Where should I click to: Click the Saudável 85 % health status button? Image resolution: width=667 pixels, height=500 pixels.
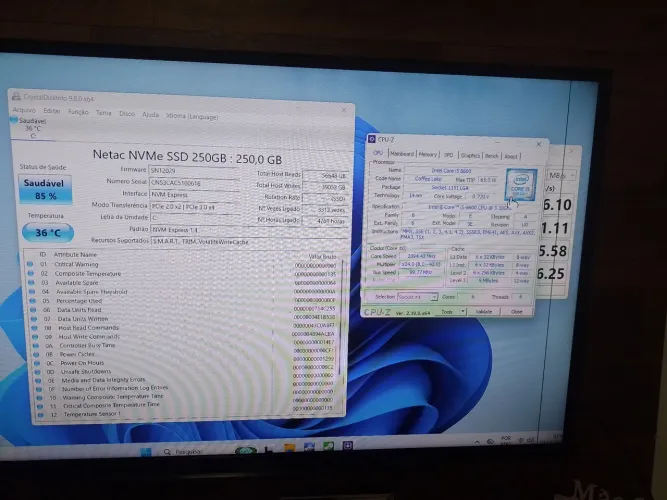pos(46,189)
